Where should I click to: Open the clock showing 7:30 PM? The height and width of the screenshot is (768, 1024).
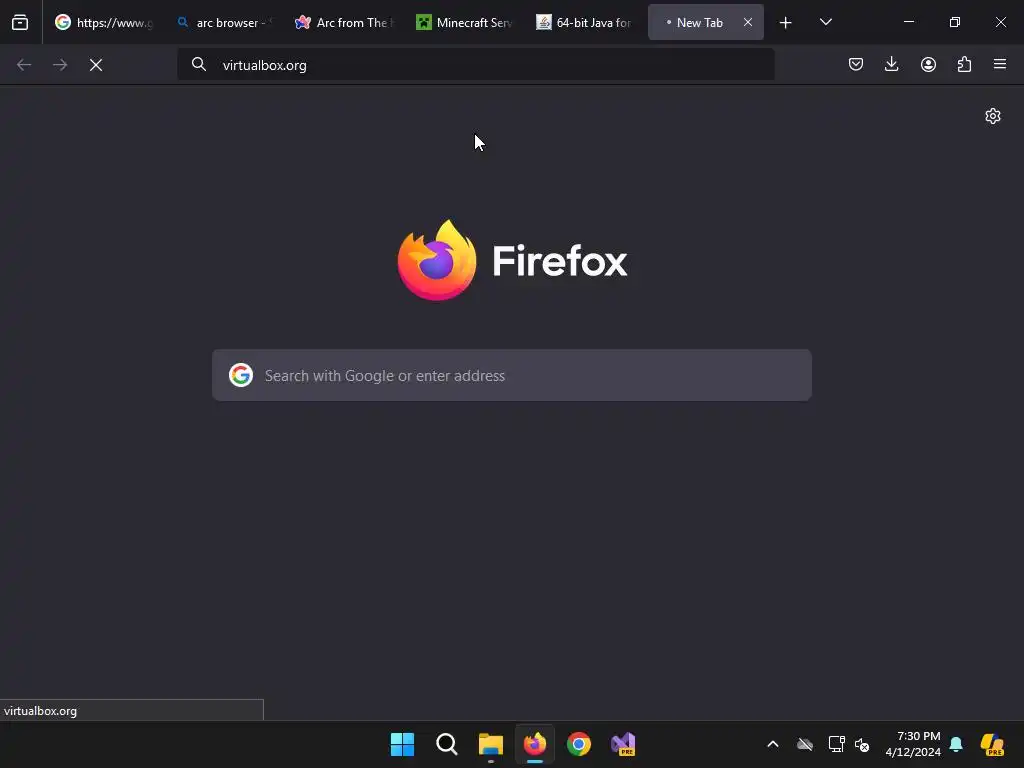(x=912, y=744)
